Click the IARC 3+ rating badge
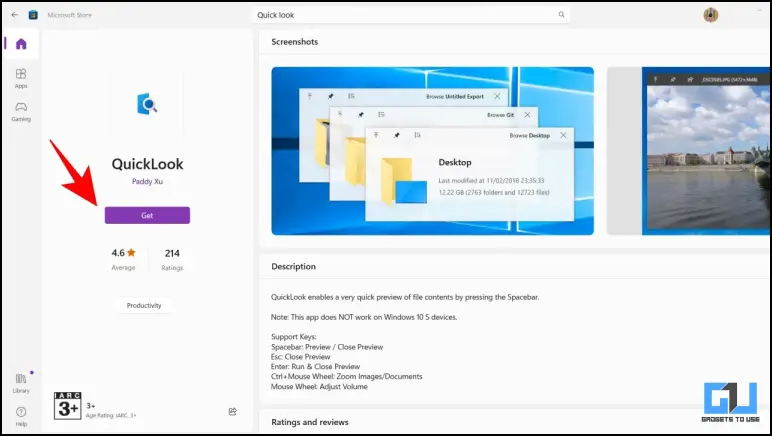 pyautogui.click(x=67, y=405)
